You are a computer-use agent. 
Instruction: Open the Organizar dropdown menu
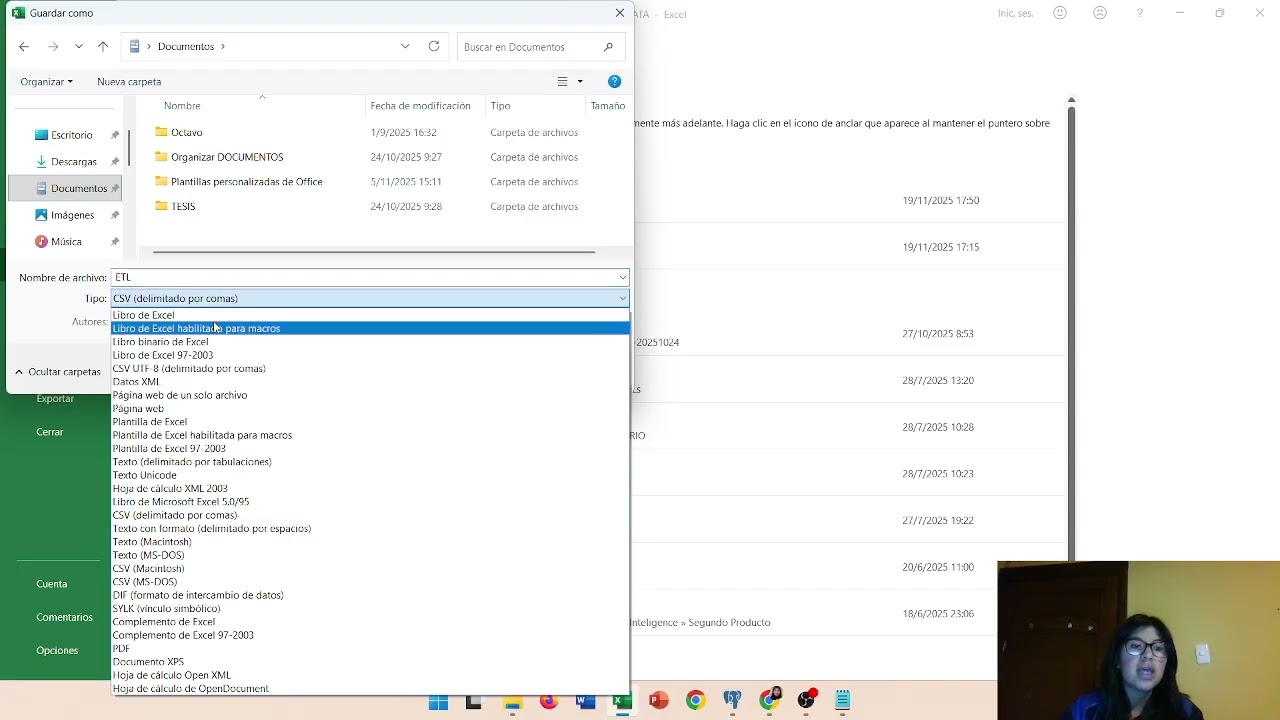[46, 82]
